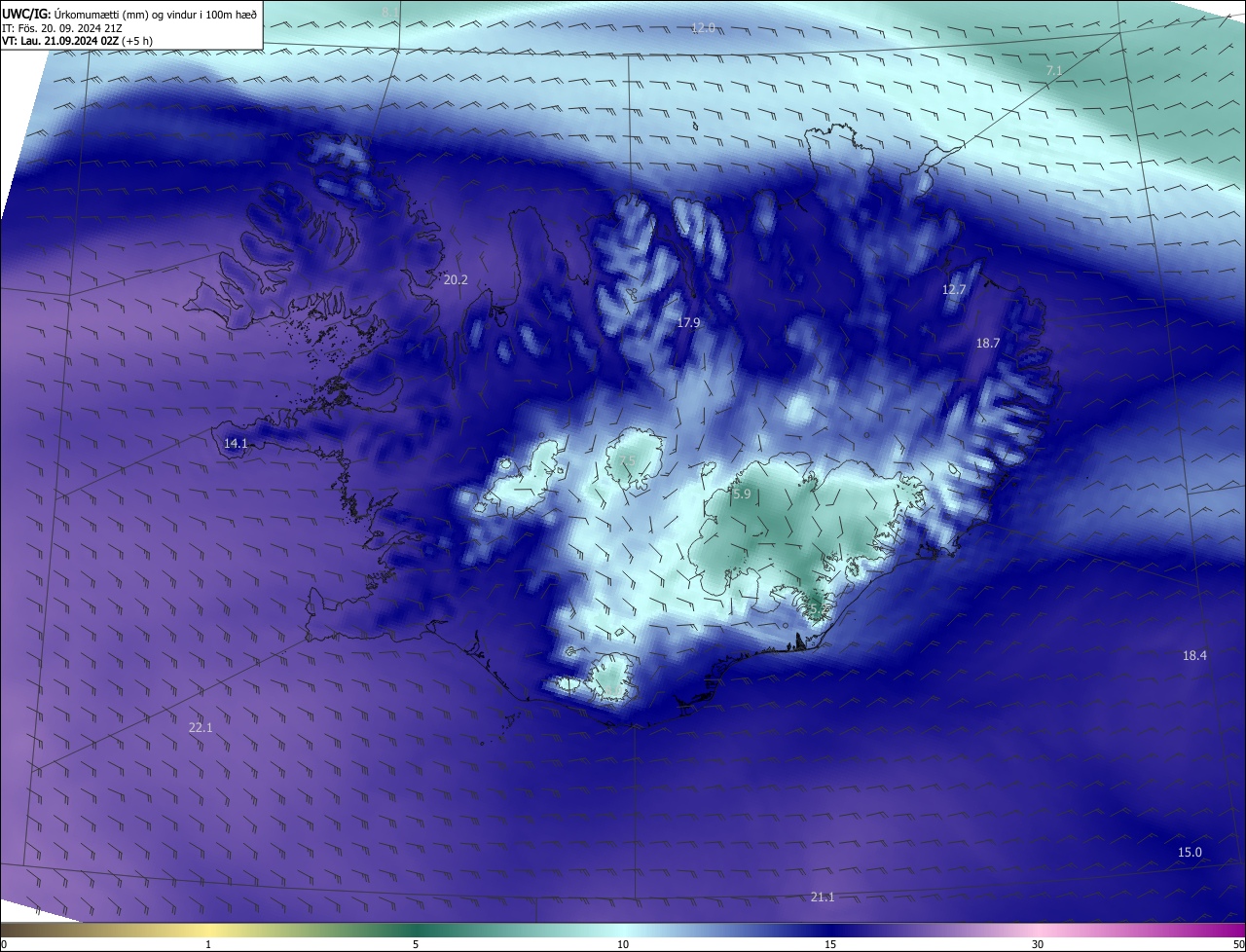Click the 15.0 value label
Viewport: 1246px width, 952px height.
(1190, 853)
